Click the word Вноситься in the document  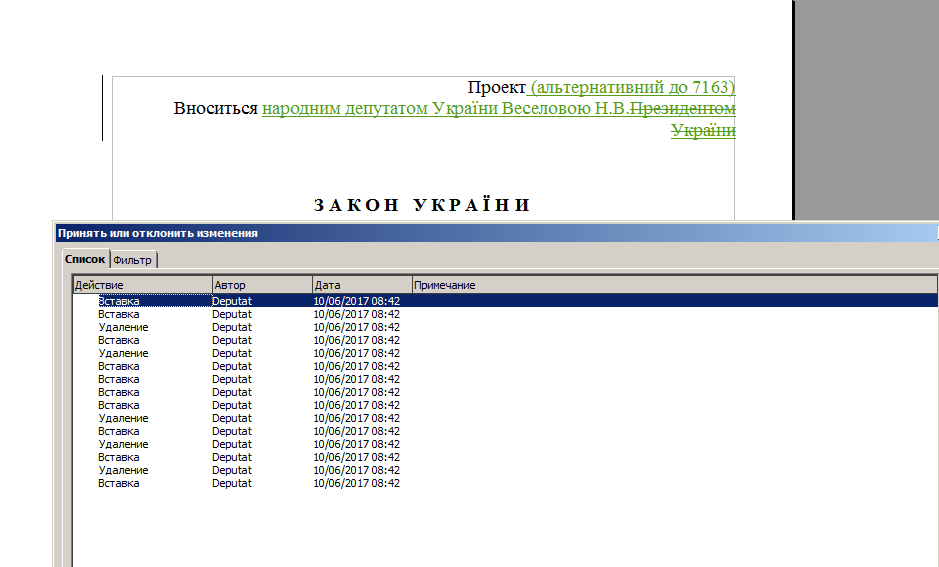coord(216,108)
